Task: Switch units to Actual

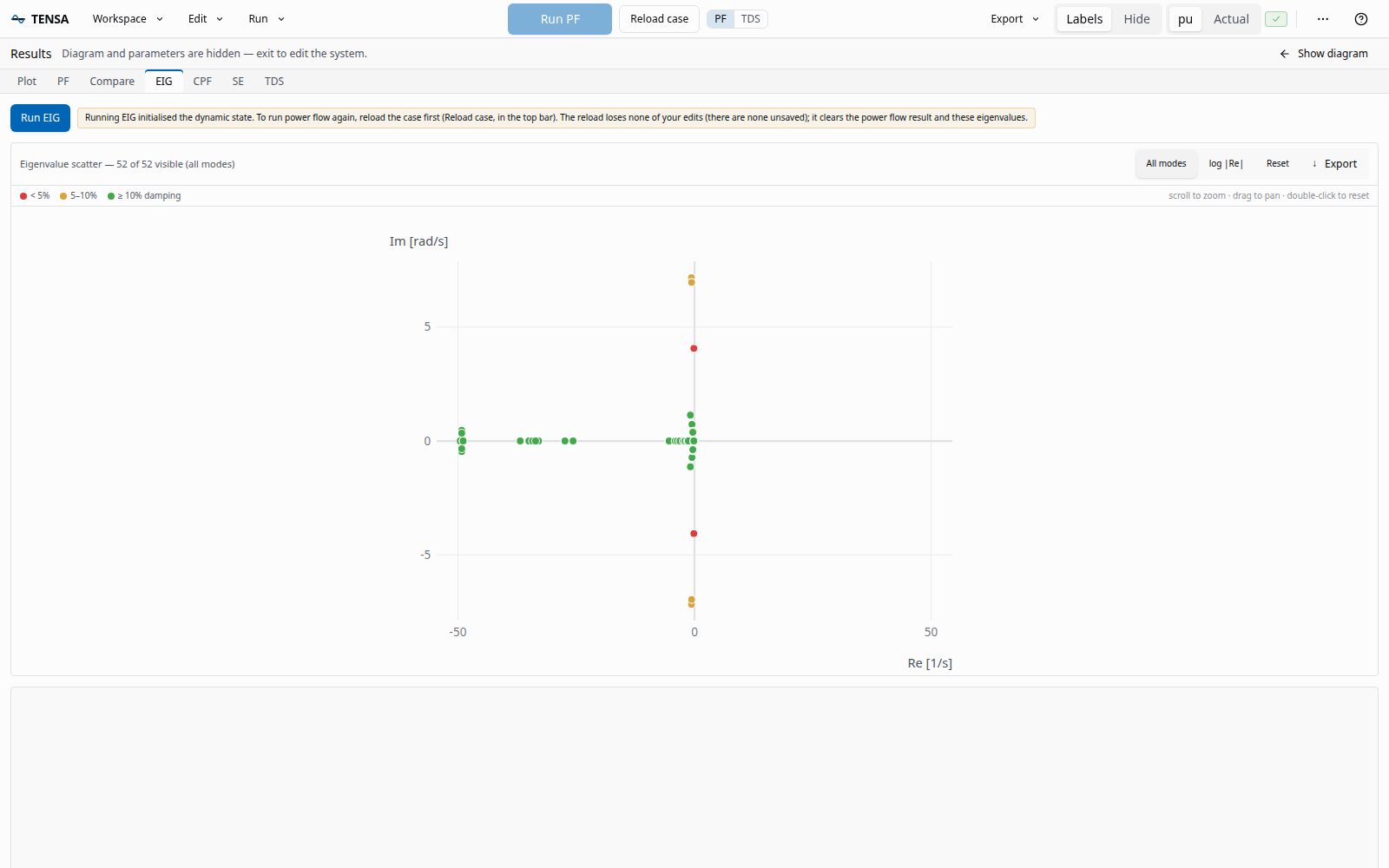Action: click(1231, 19)
